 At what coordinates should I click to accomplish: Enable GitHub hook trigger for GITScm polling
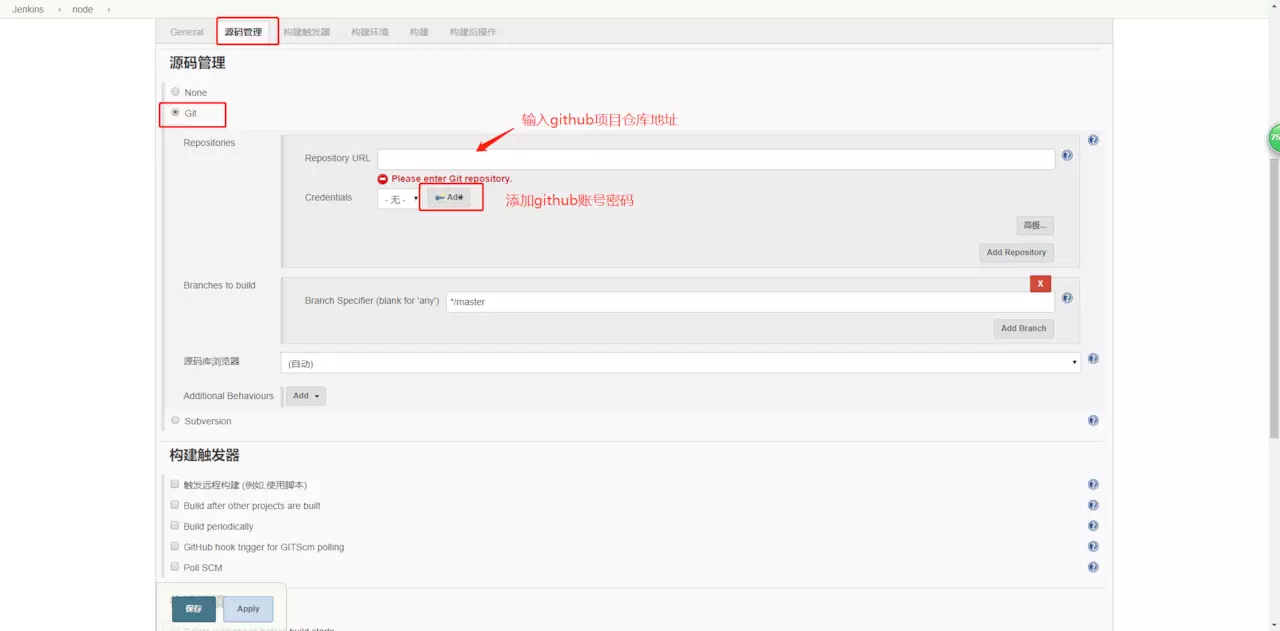click(x=175, y=546)
